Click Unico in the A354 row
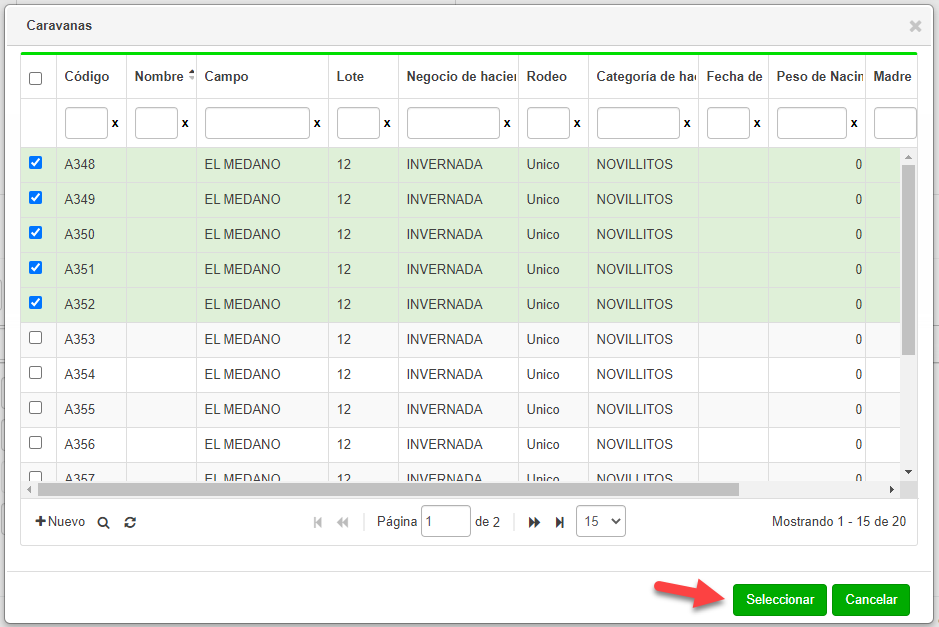The image size is (939, 627). click(x=543, y=375)
